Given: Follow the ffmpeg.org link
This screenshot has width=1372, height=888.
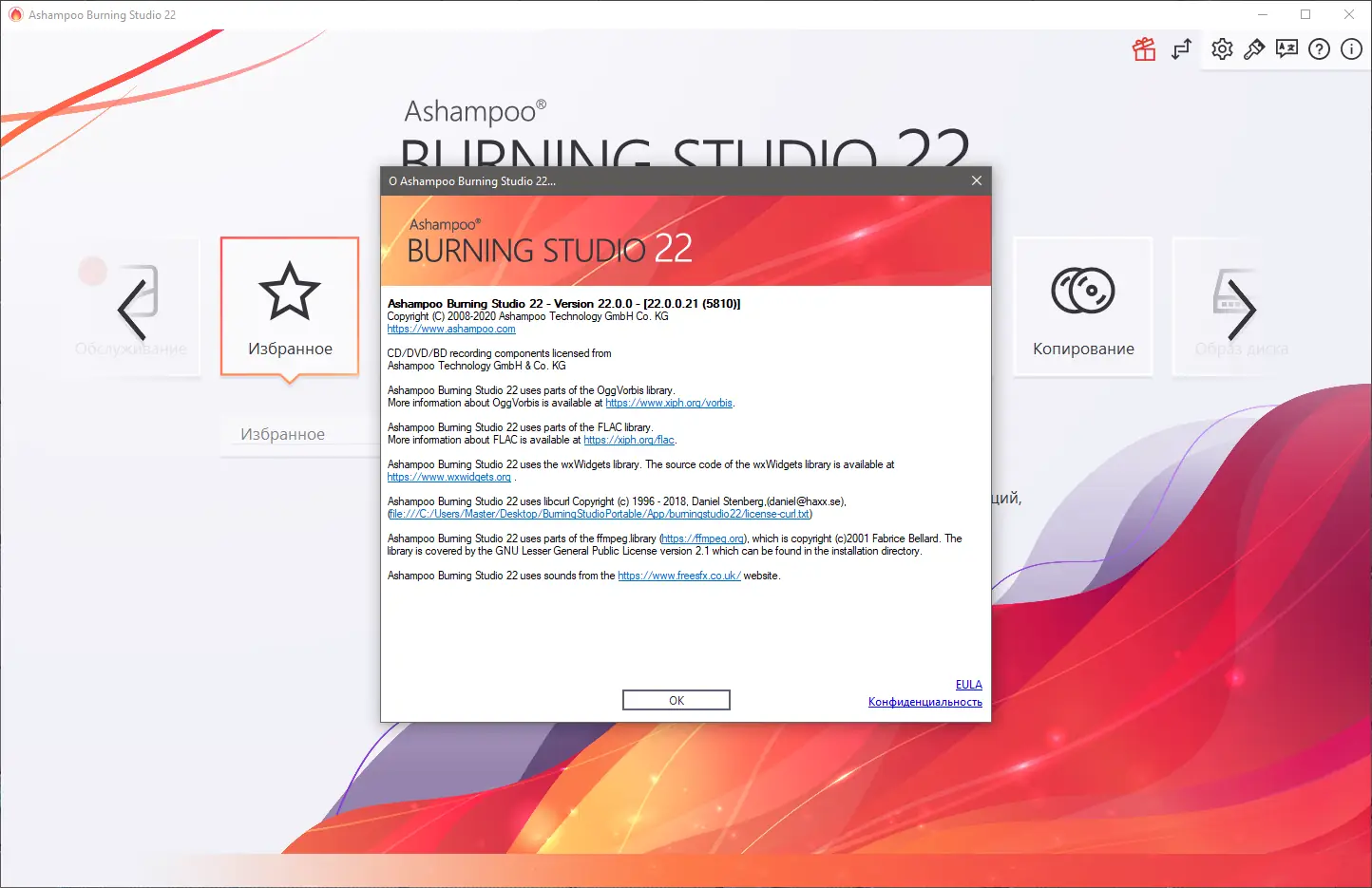Looking at the screenshot, I should point(703,538).
